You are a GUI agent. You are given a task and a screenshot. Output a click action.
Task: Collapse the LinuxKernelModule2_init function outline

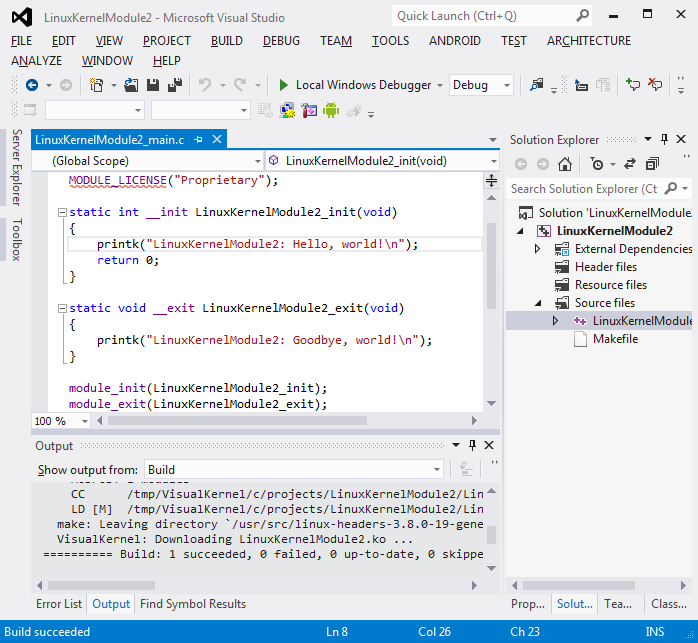tap(62, 212)
